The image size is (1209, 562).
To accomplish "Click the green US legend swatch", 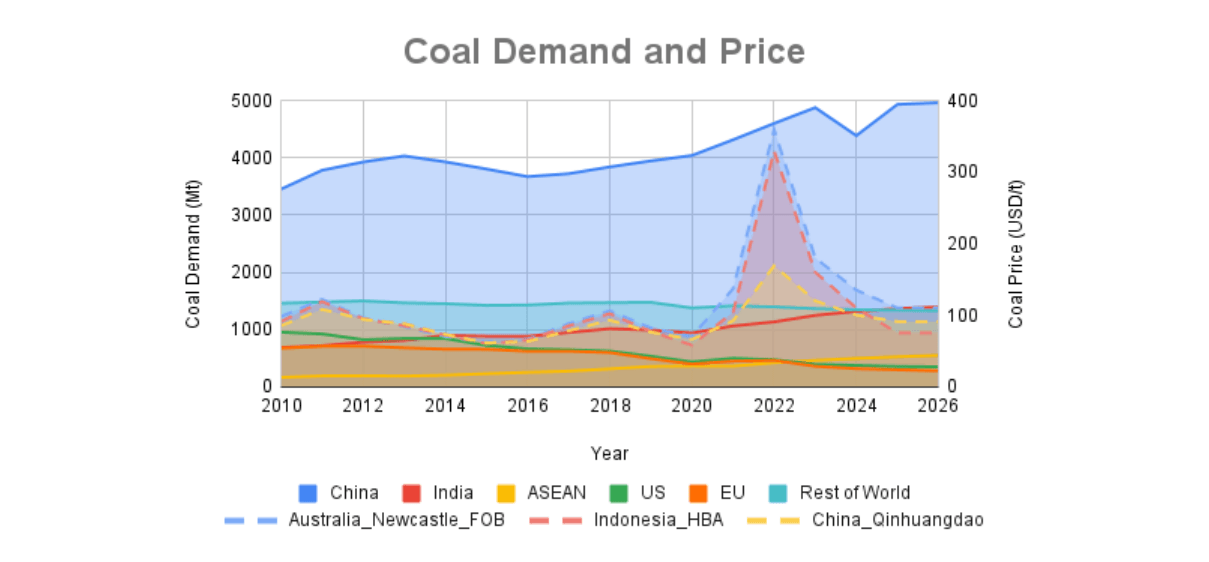I will point(621,493).
